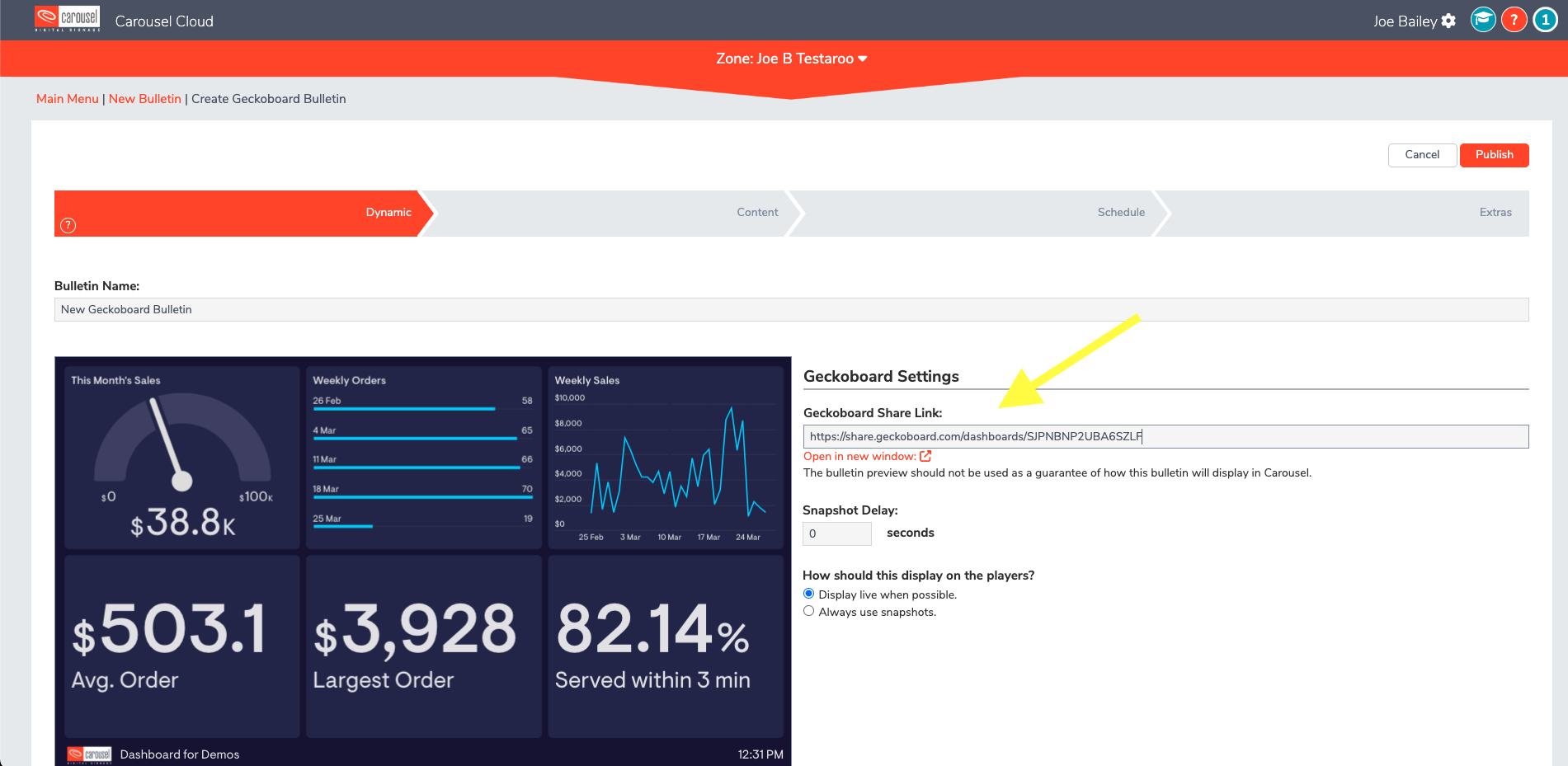Click the Carousel logo in header
The width and height of the screenshot is (1568, 766).
[x=68, y=19]
